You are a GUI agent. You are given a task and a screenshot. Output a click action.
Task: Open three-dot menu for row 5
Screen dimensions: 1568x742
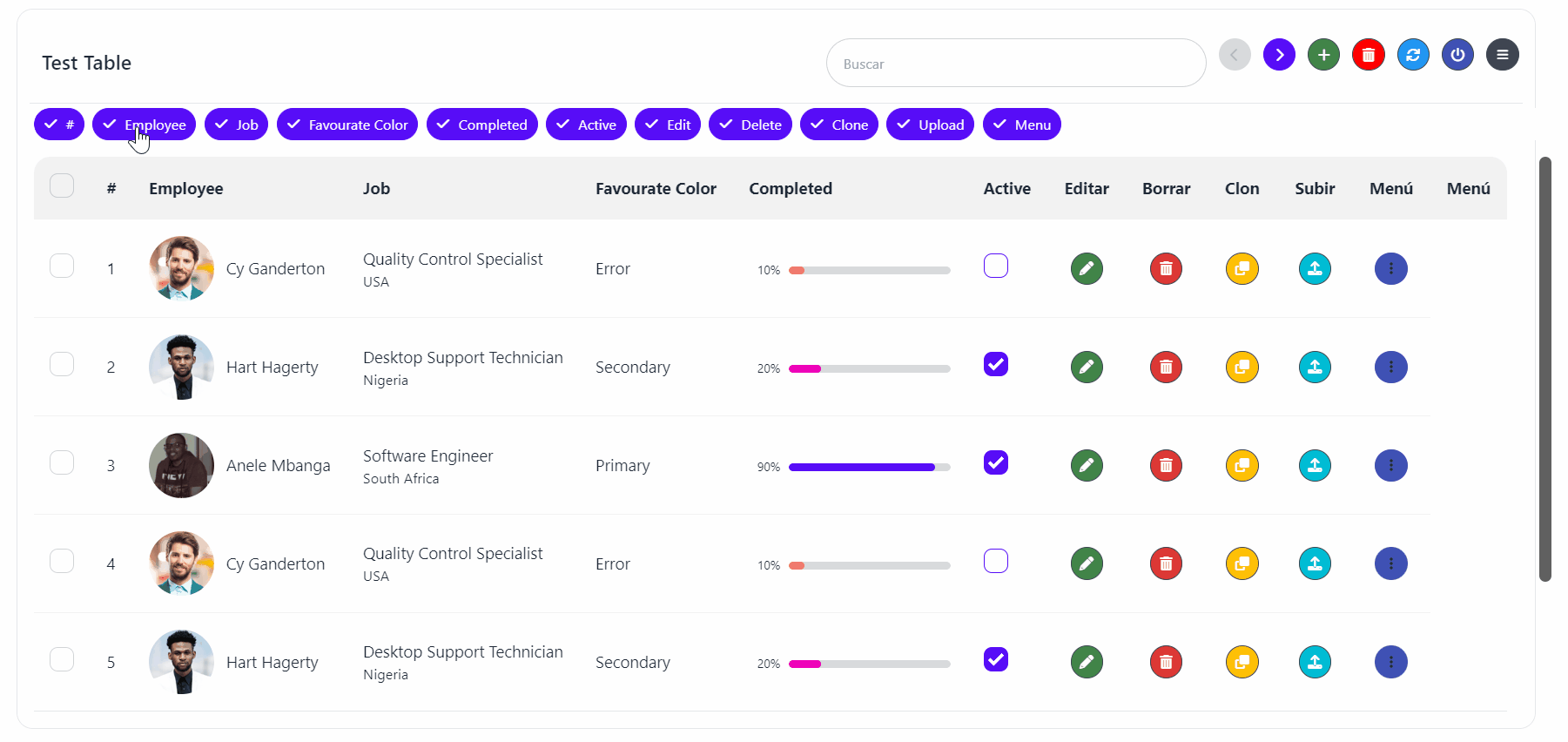(x=1390, y=662)
